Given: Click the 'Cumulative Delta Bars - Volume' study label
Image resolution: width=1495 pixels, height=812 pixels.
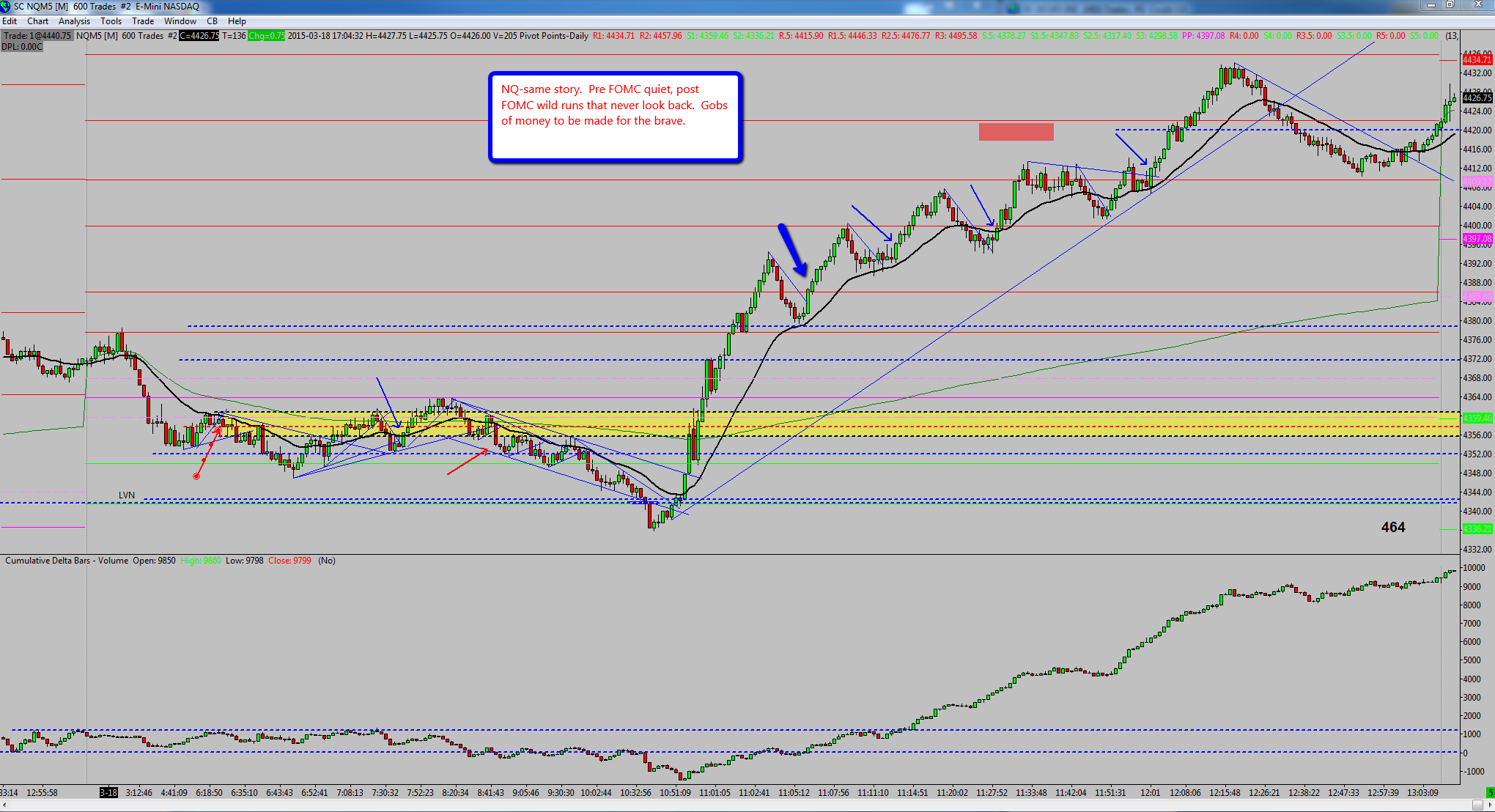Looking at the screenshot, I should 67,561.
